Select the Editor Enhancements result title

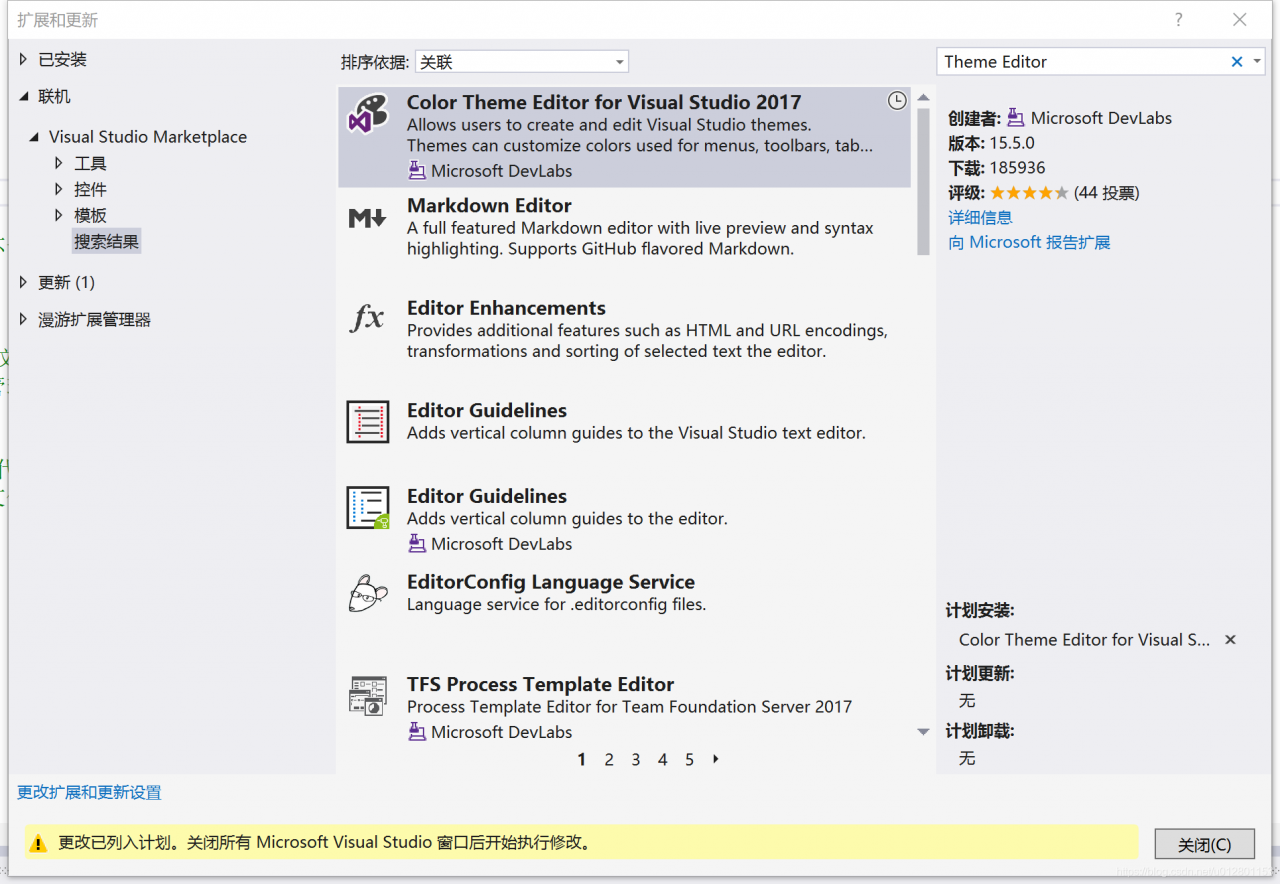pos(506,308)
